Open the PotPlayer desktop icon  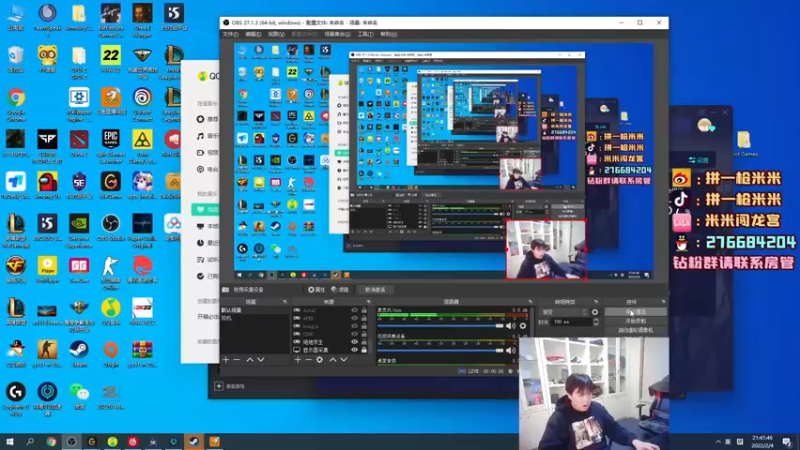(x=47, y=269)
